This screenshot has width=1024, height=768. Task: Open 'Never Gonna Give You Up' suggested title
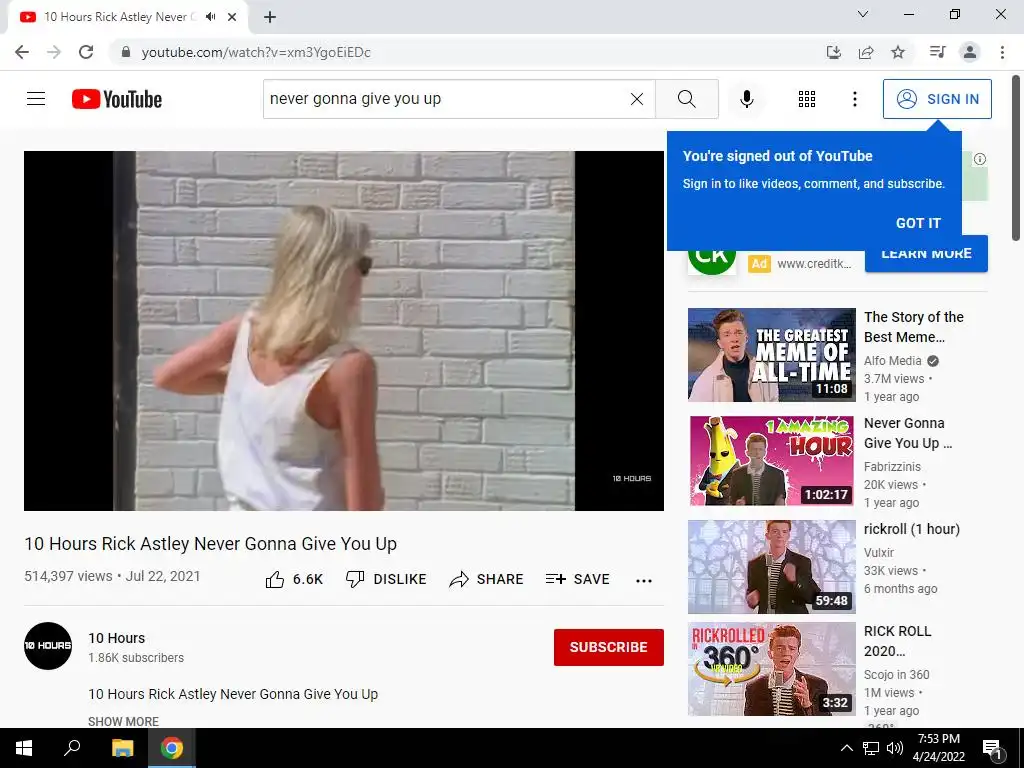tap(908, 433)
